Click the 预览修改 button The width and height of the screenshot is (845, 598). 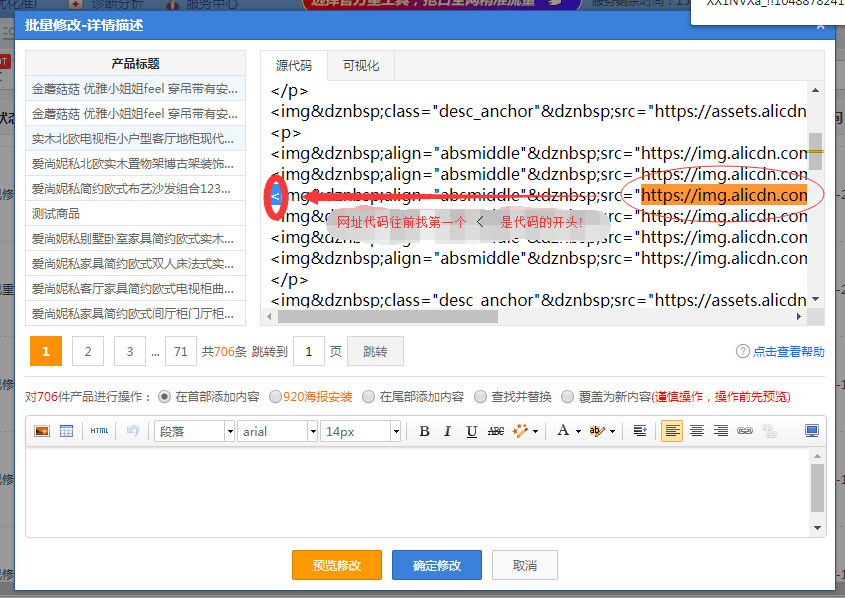pos(337,565)
